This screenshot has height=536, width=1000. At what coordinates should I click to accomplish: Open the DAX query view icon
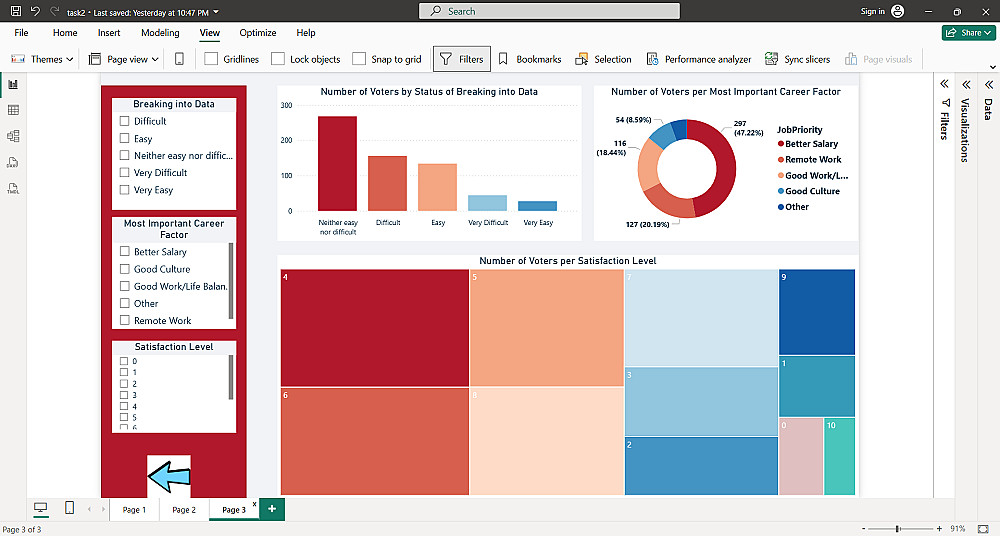pos(13,162)
